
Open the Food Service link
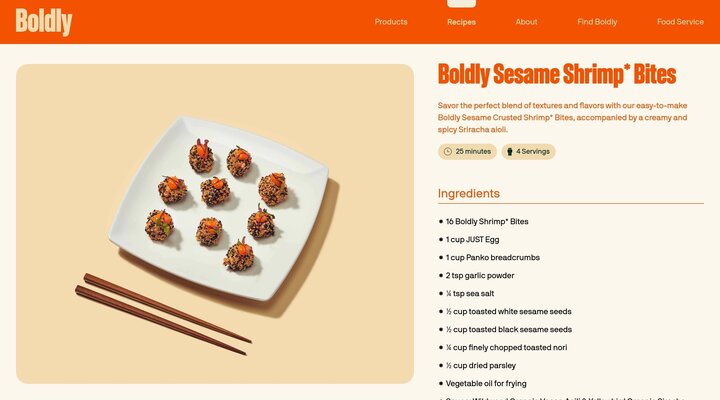tap(680, 22)
